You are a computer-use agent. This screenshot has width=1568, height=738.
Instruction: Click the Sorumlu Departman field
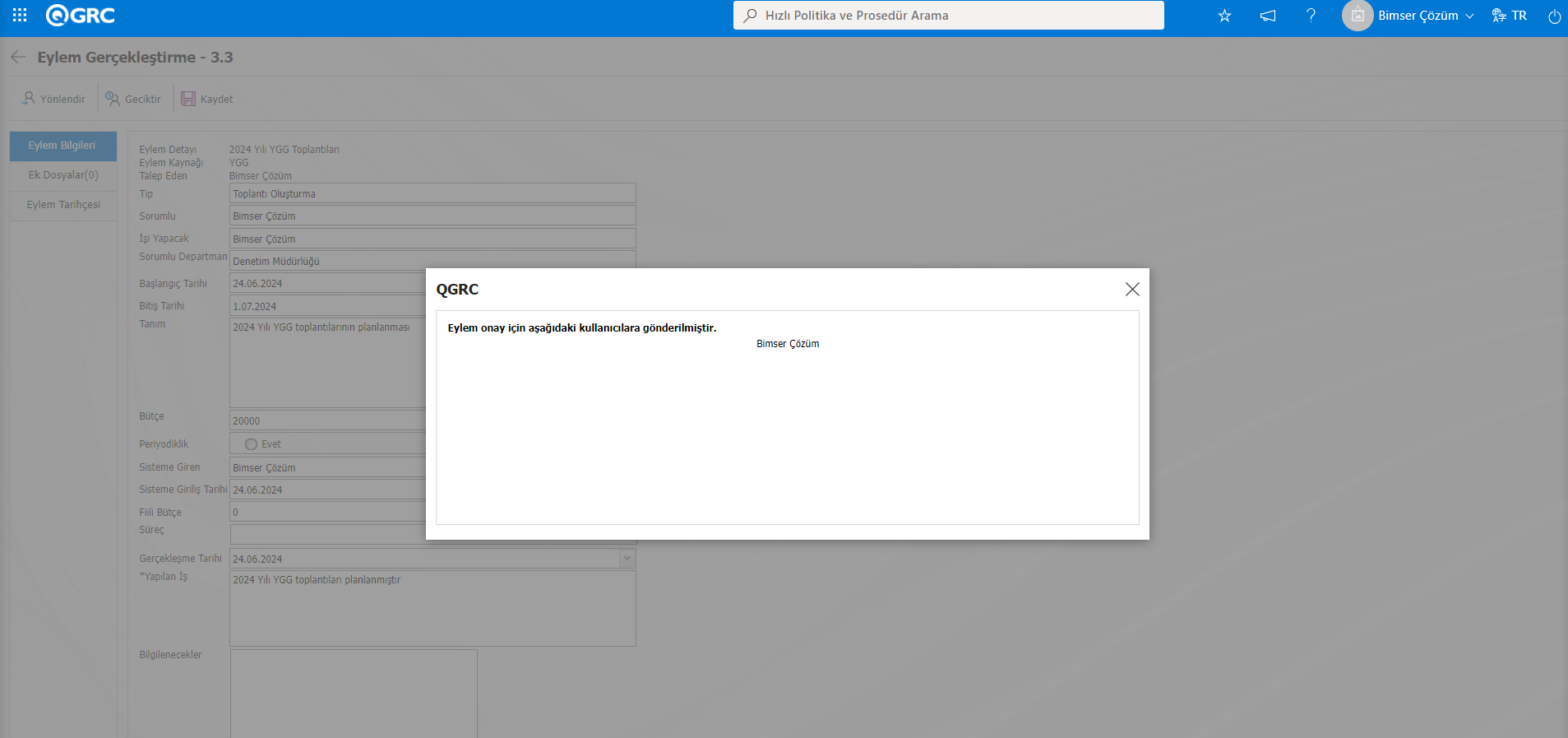click(432, 260)
